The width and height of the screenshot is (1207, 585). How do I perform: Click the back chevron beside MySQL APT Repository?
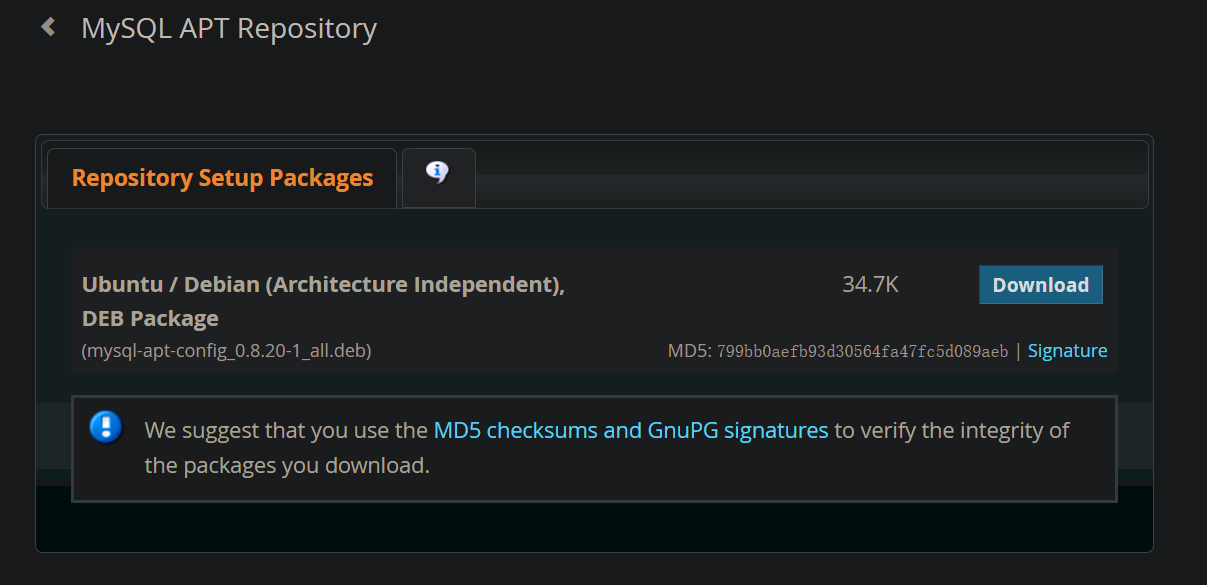pyautogui.click(x=48, y=27)
